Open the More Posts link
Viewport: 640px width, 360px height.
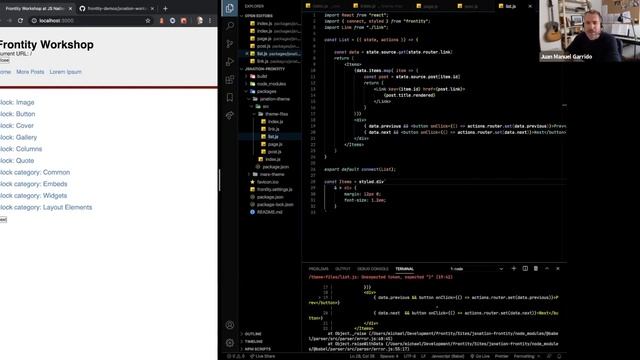(x=30, y=72)
